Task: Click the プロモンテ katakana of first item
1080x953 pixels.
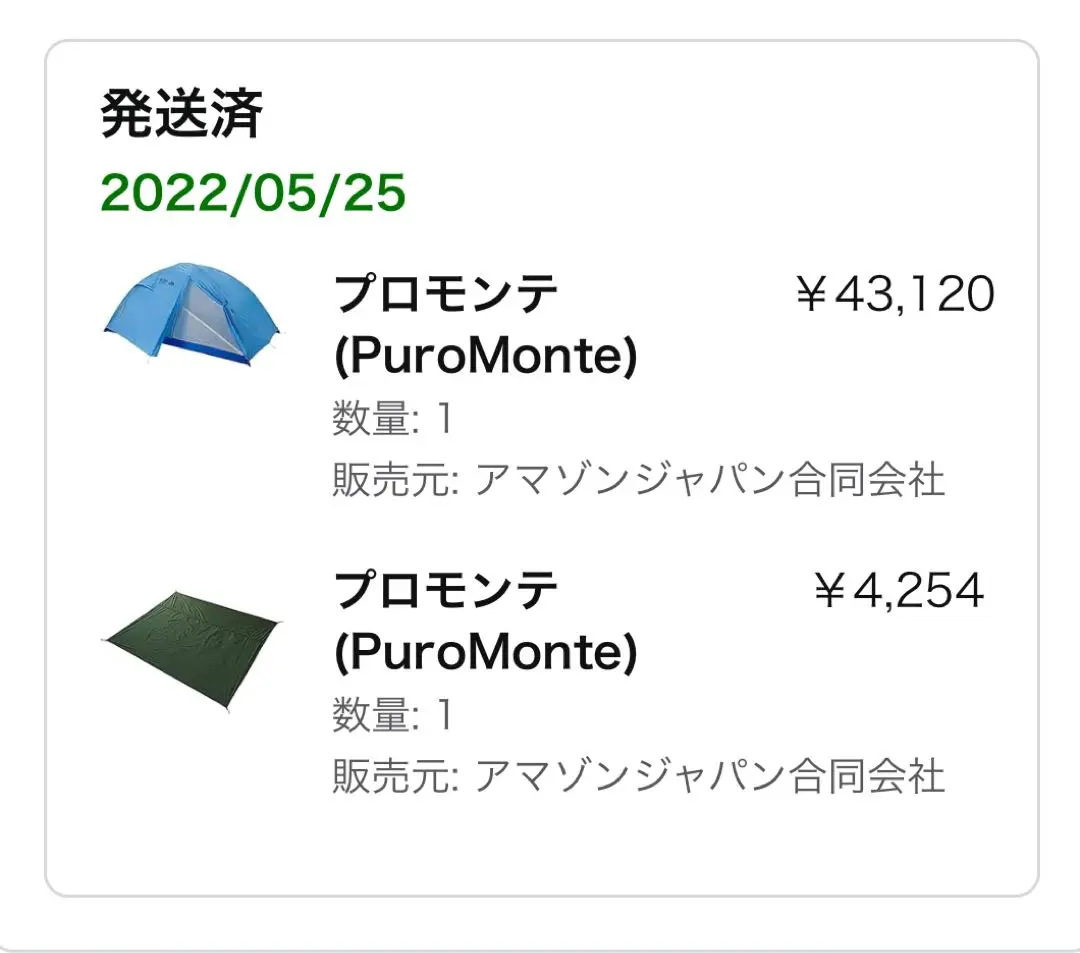Action: [446, 294]
